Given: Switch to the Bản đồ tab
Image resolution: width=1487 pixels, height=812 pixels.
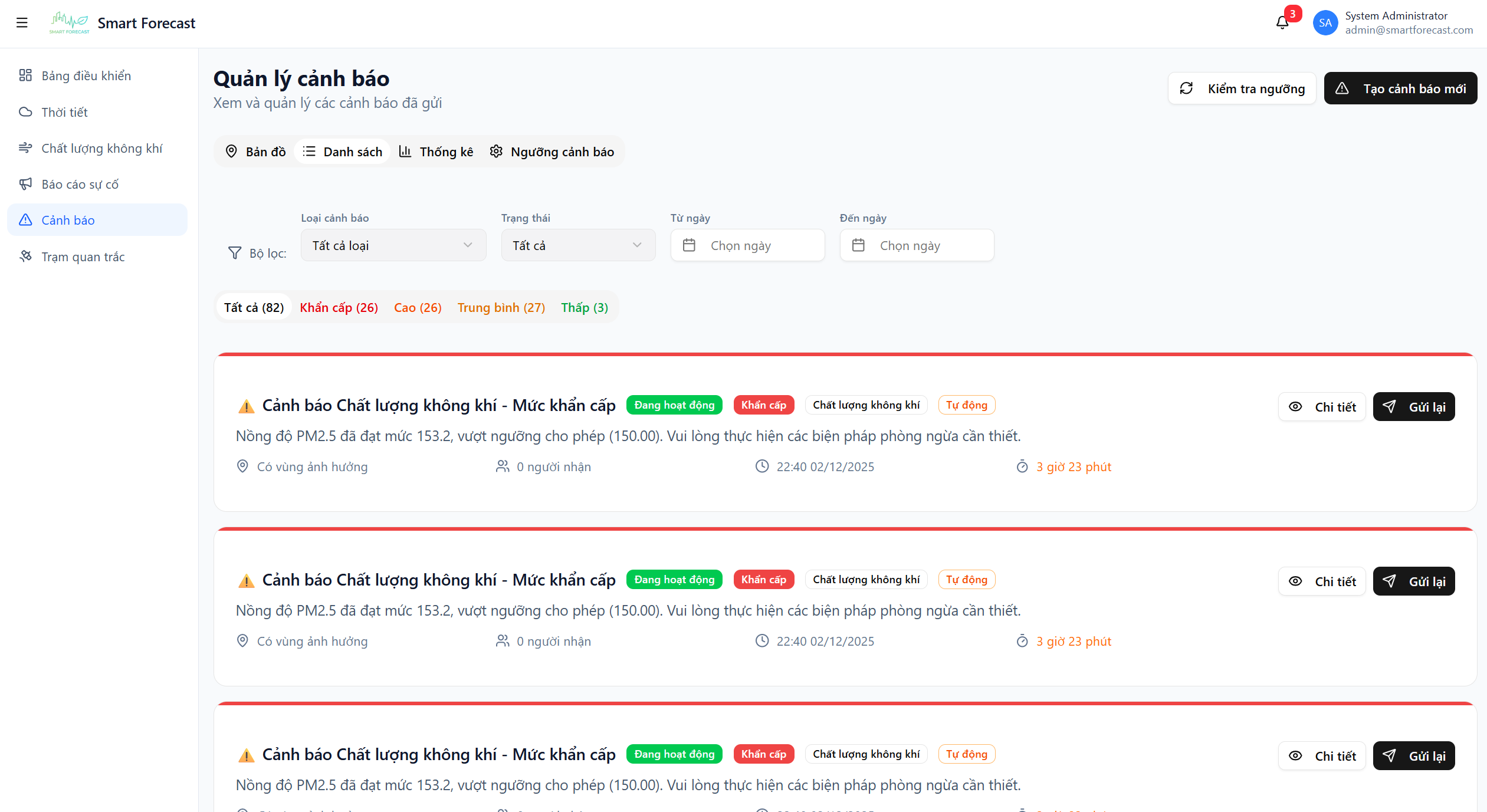Looking at the screenshot, I should pyautogui.click(x=255, y=152).
